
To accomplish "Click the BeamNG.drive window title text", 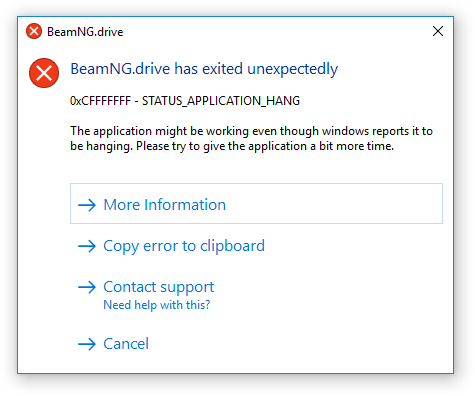I will 85,32.
